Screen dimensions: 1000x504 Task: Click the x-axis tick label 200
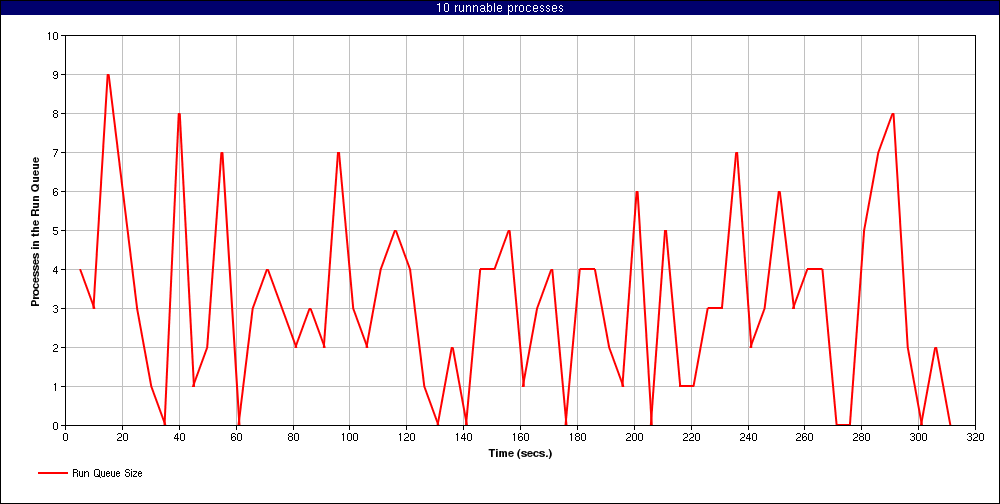(634, 438)
